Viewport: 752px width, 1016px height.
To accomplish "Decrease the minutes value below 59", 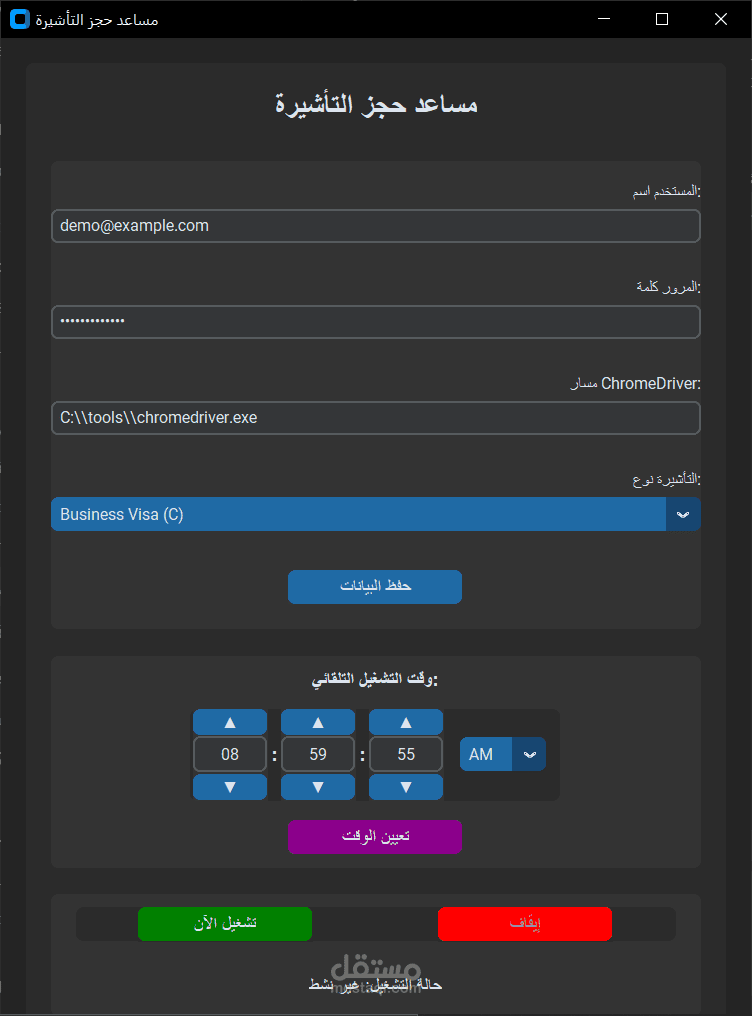I will (318, 787).
